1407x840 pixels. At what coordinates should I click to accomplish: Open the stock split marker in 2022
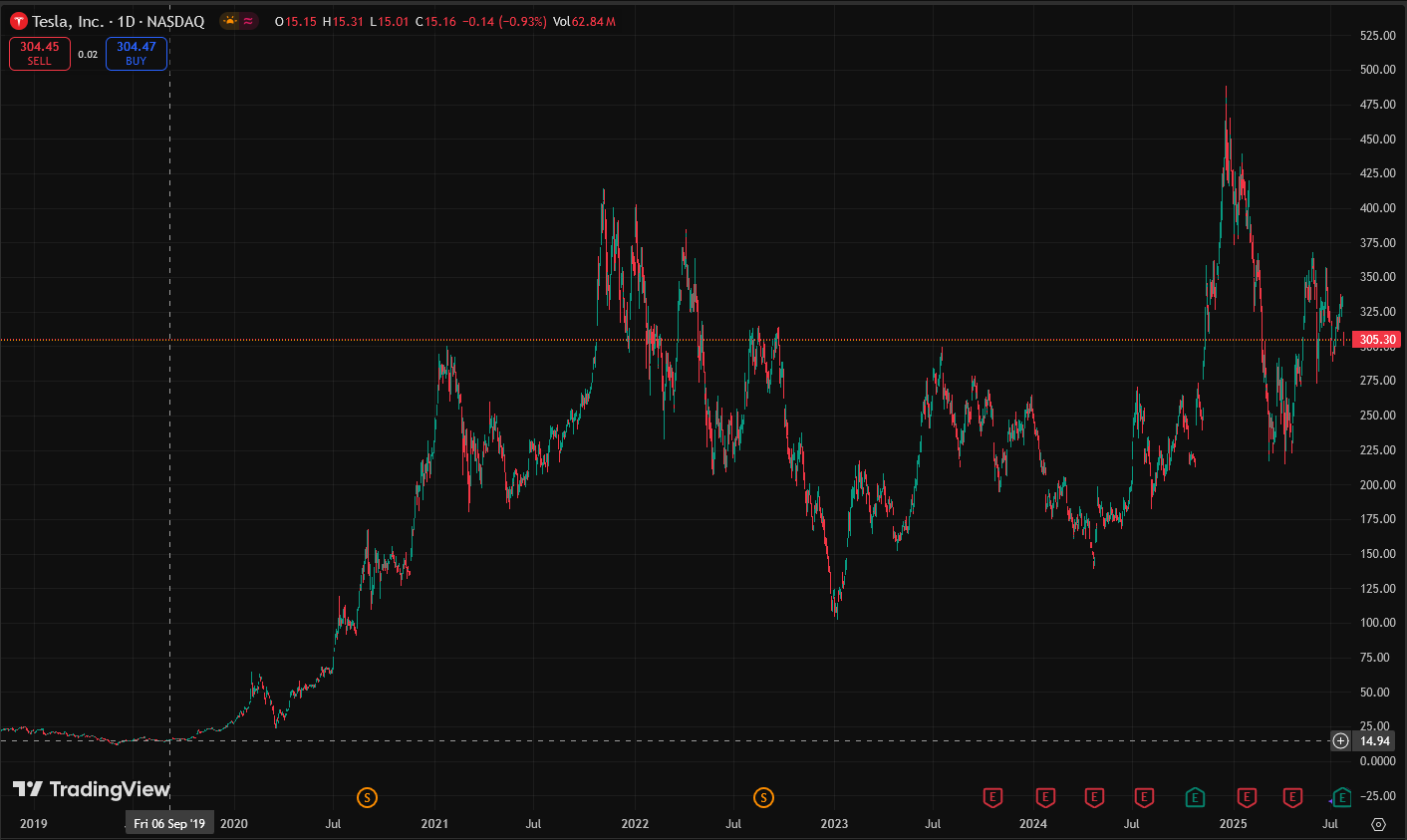[764, 797]
